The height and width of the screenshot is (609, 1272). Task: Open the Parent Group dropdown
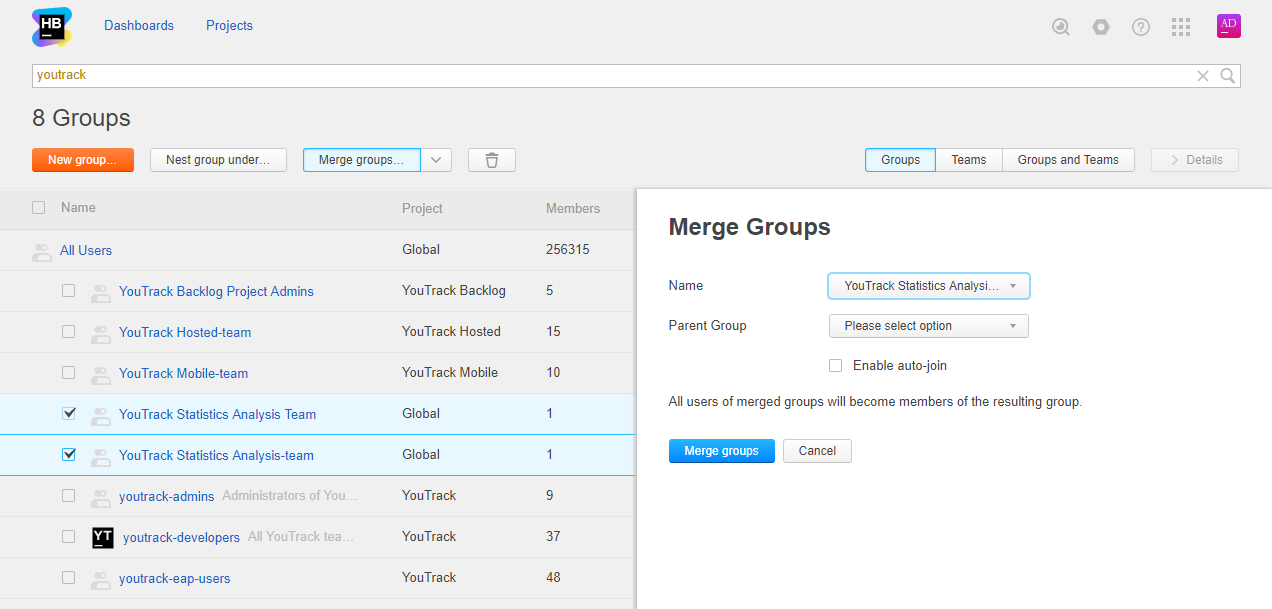tap(928, 326)
